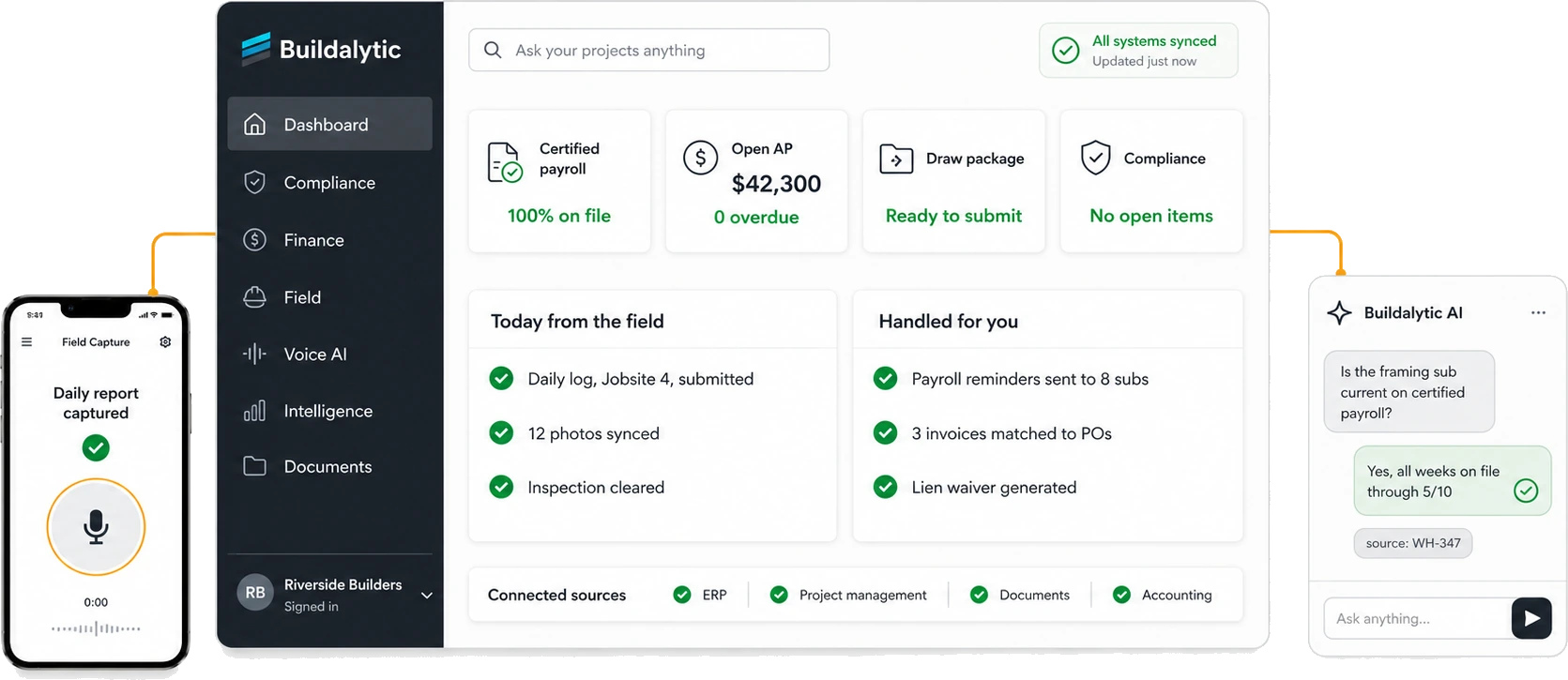Click the Accounting source checkmark
Viewport: 1568px width, 680px height.
coord(1121,595)
